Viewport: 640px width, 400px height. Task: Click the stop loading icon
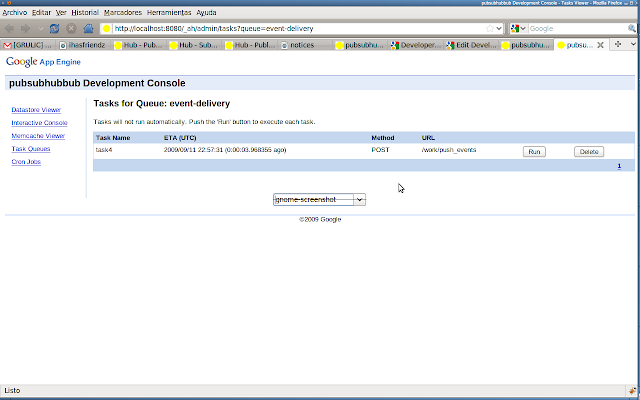pos(71,29)
